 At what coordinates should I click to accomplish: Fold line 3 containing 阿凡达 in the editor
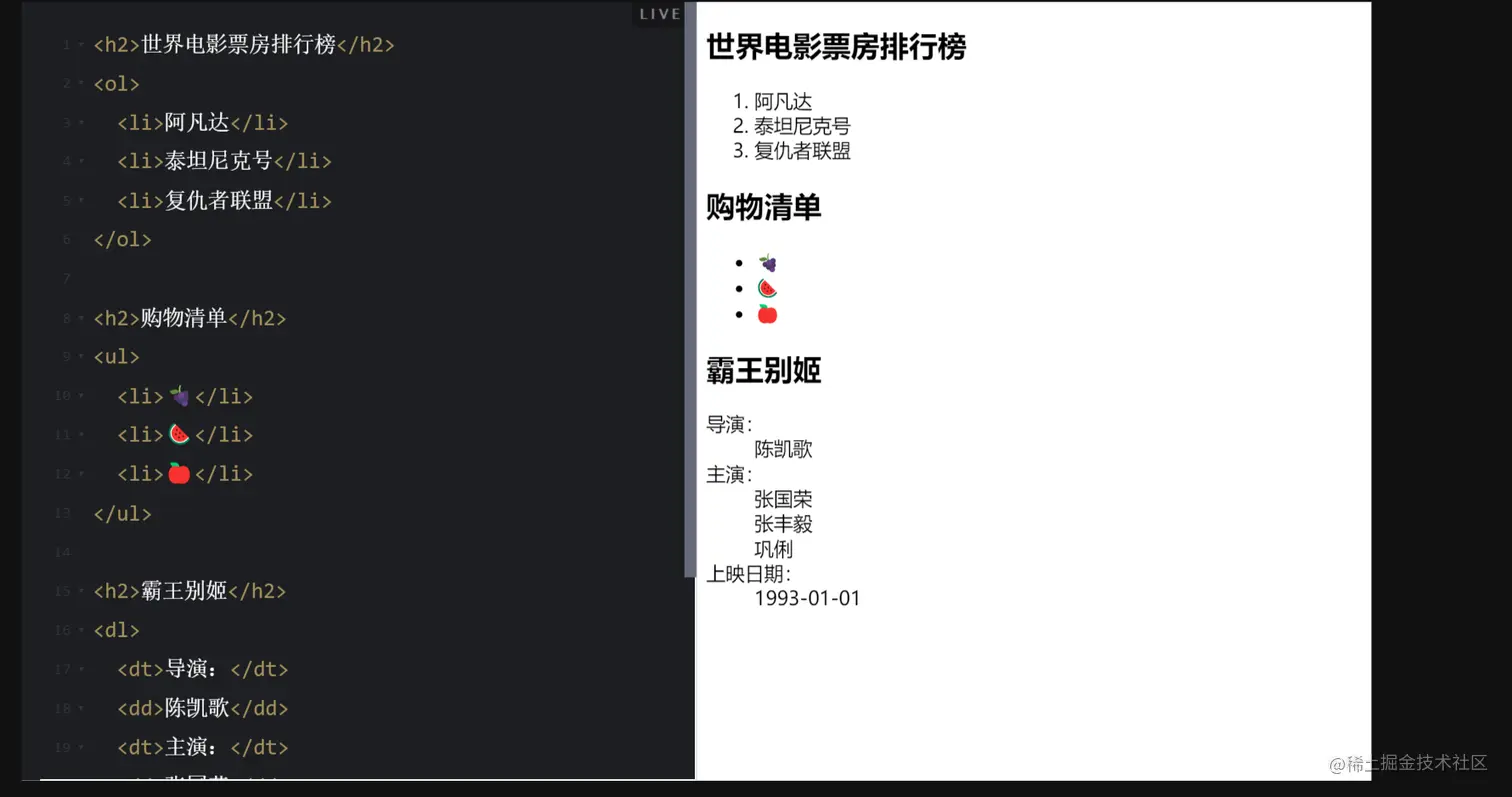81,123
